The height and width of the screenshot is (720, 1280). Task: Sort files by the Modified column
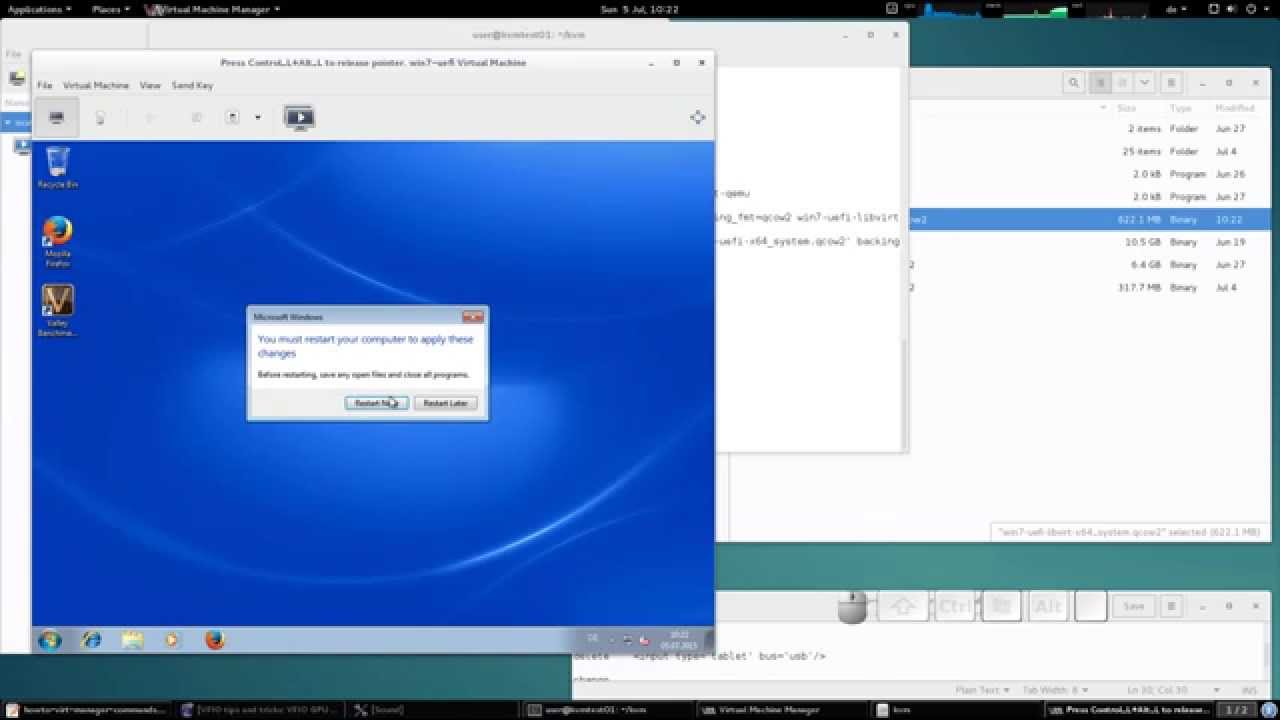[1235, 108]
